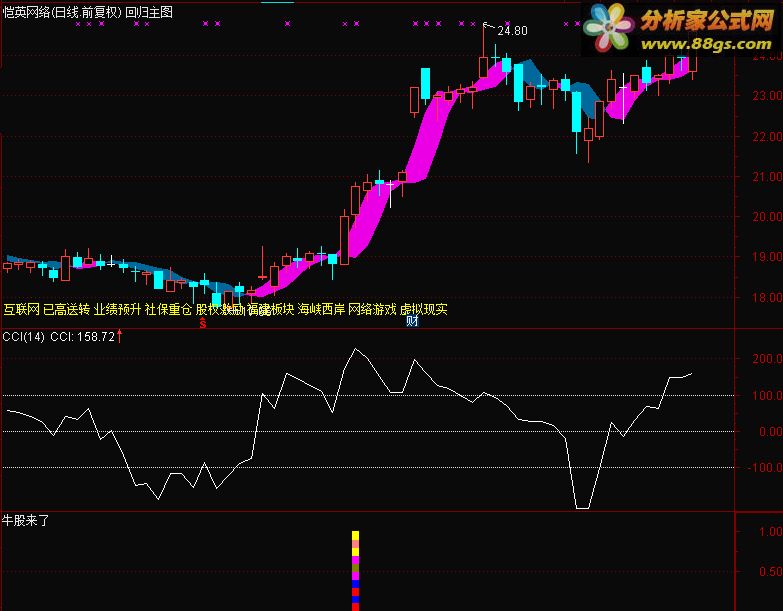
Task: Select the 海峡西岸 tag
Action: [321, 309]
